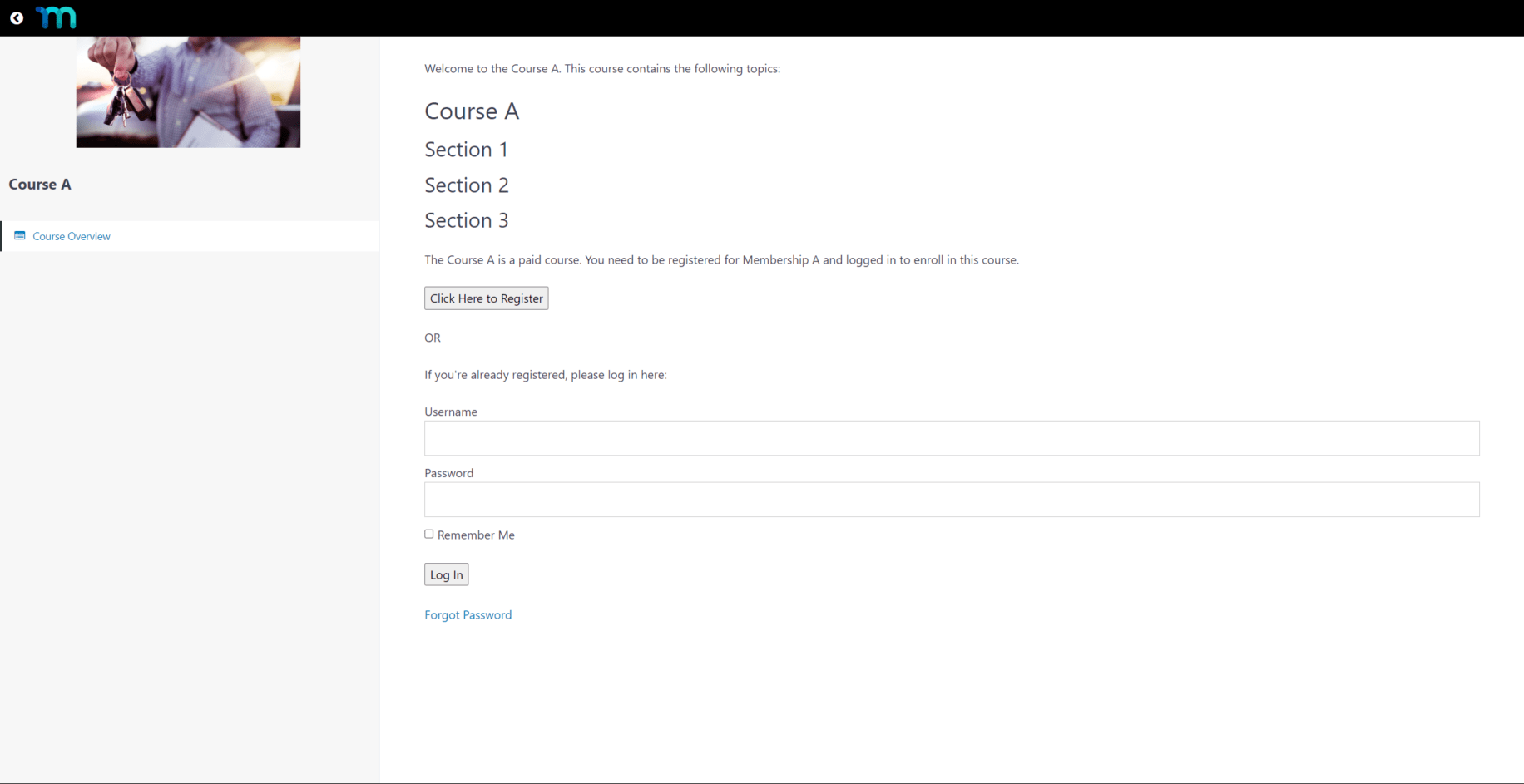Viewport: 1524px width, 784px height.
Task: Open the Forgot Password link
Action: pyautogui.click(x=468, y=615)
